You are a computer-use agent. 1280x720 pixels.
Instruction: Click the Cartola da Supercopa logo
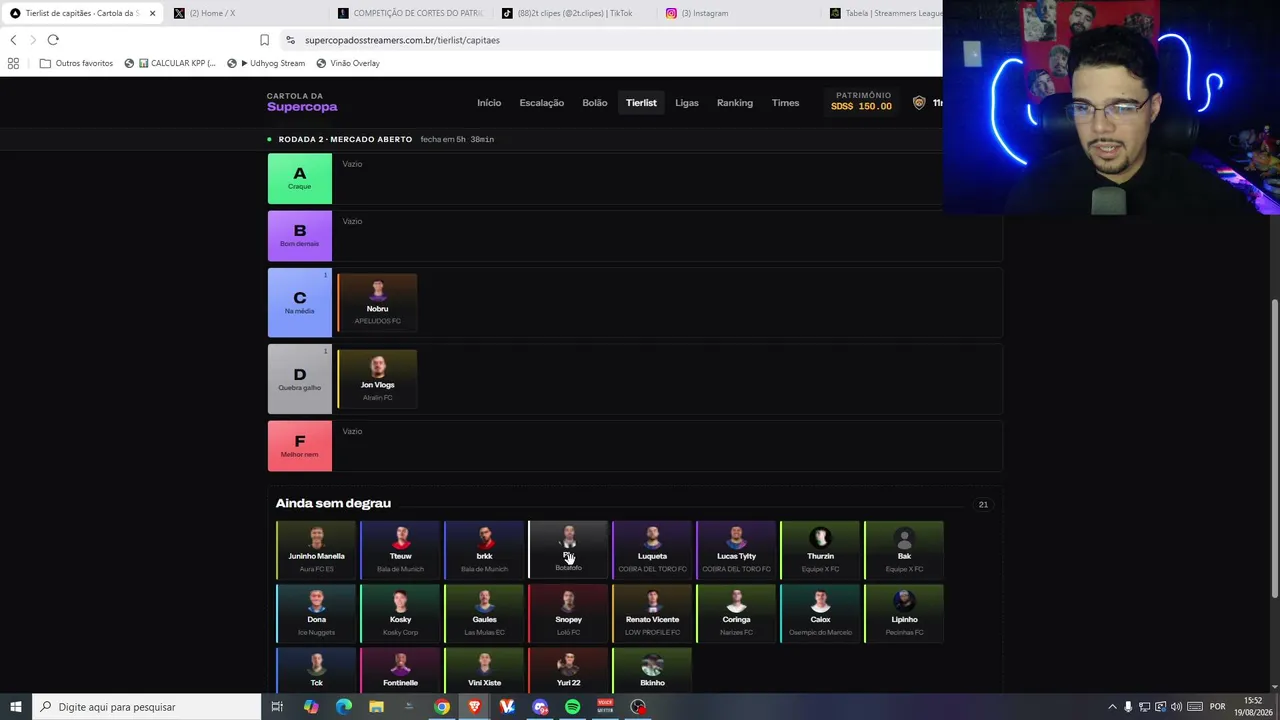click(x=302, y=102)
